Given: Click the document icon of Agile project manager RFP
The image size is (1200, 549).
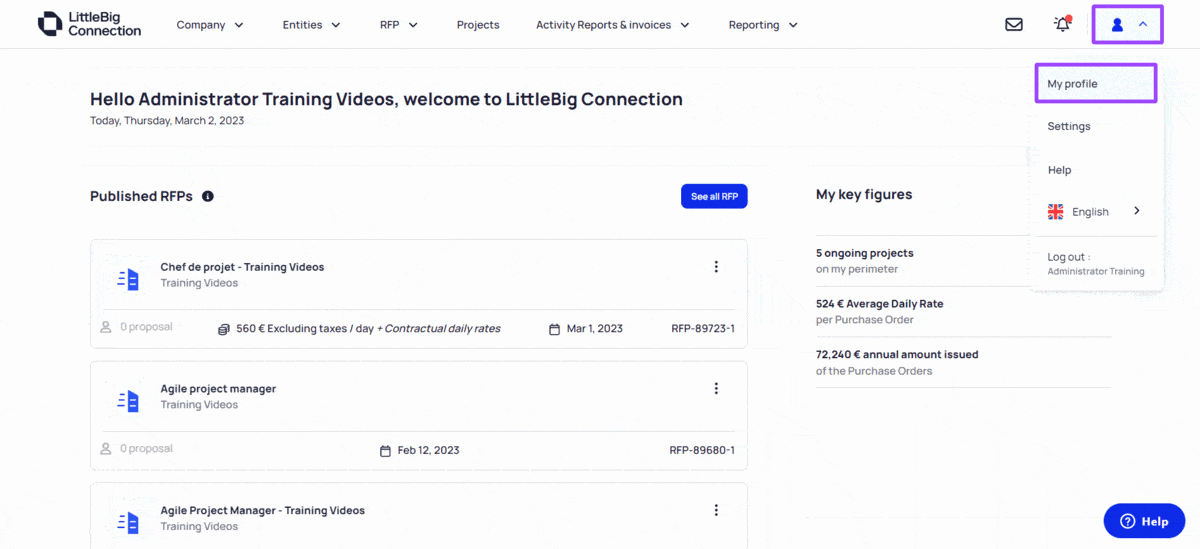Looking at the screenshot, I should (128, 401).
